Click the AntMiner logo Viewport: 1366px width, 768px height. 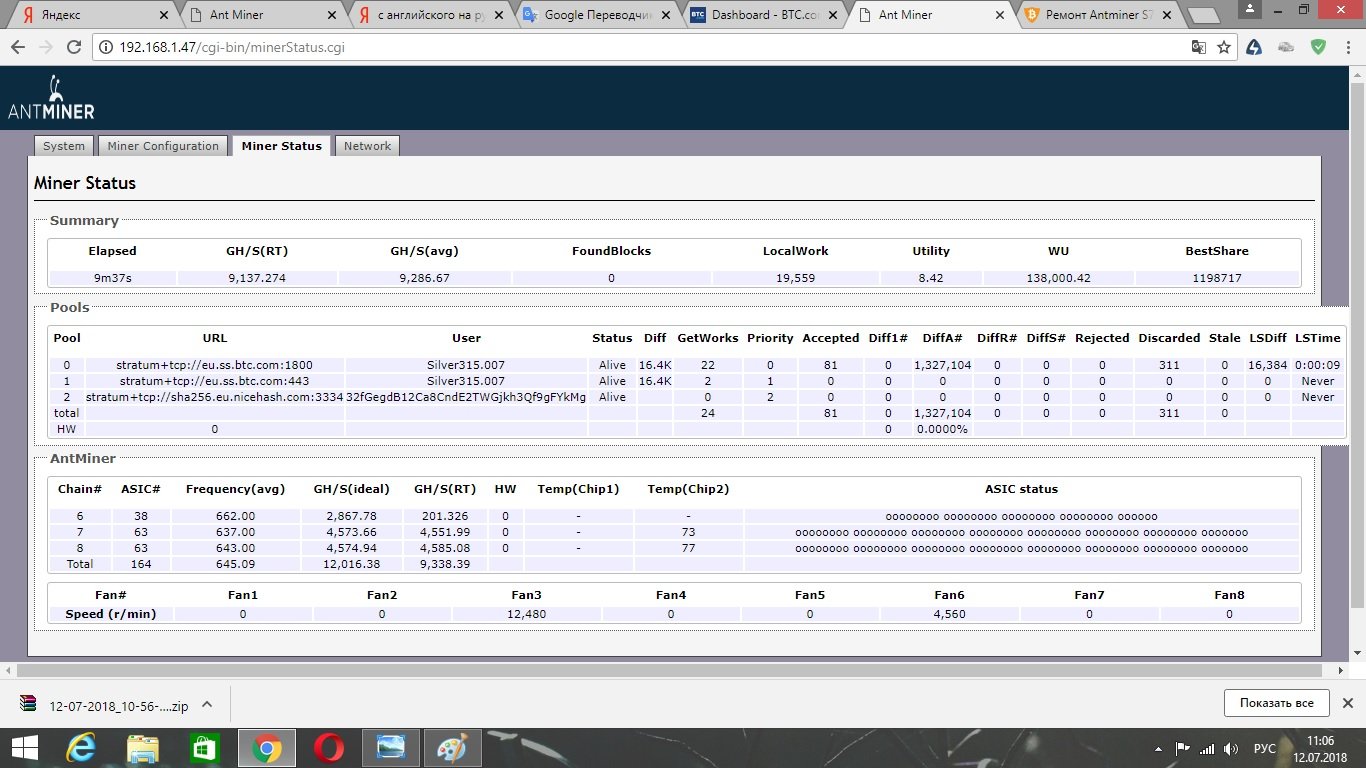pos(51,98)
